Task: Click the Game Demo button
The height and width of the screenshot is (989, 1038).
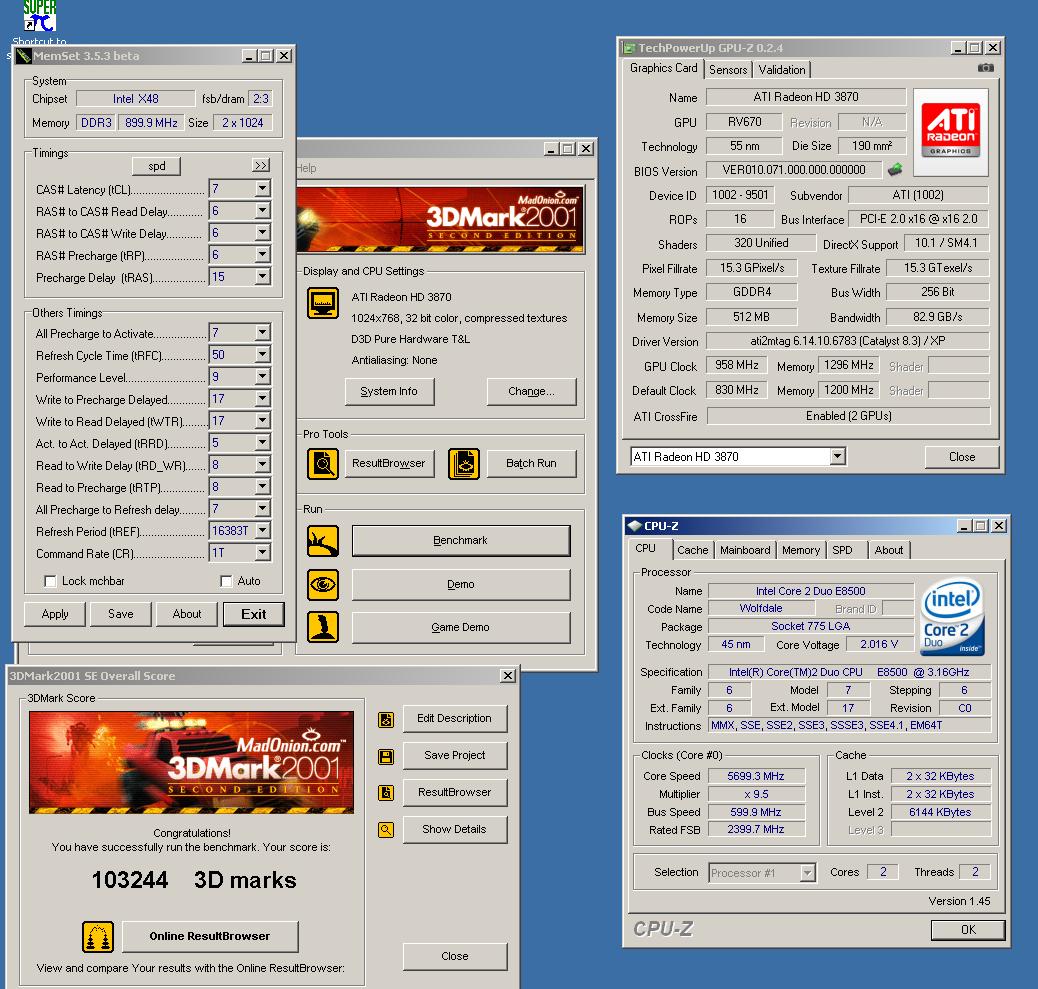Action: click(461, 628)
